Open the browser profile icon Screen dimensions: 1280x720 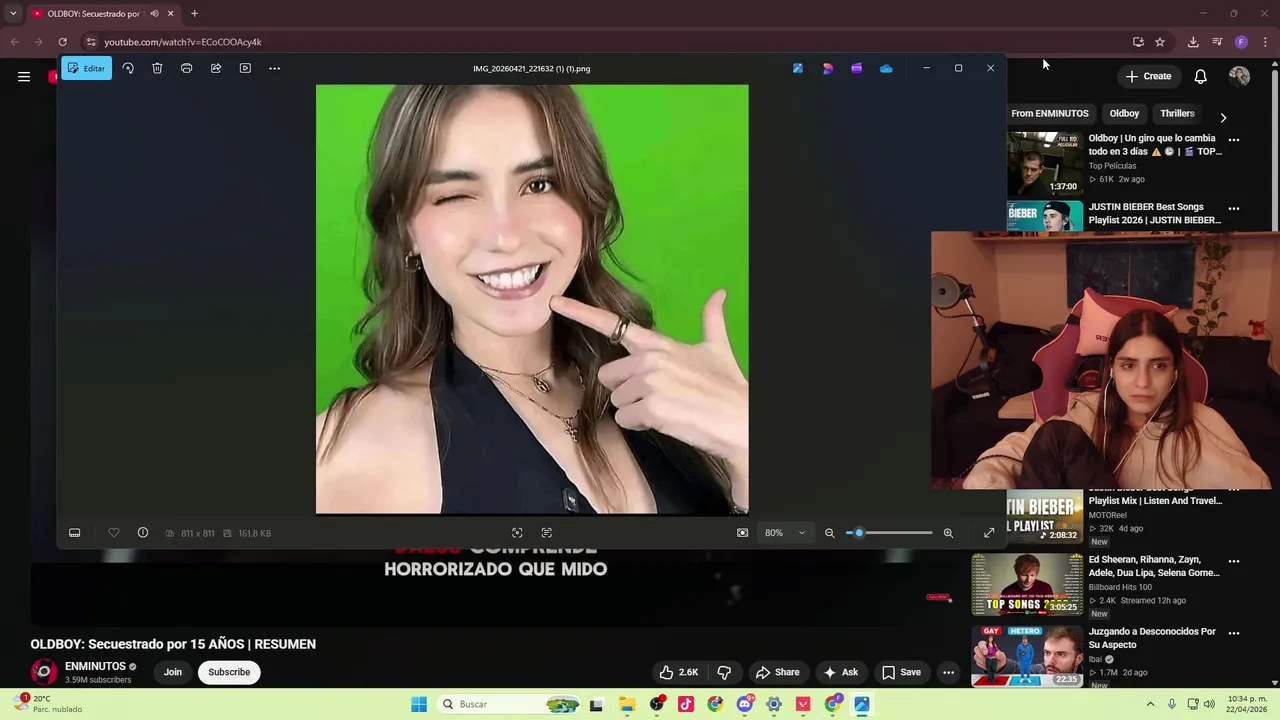(x=1241, y=42)
